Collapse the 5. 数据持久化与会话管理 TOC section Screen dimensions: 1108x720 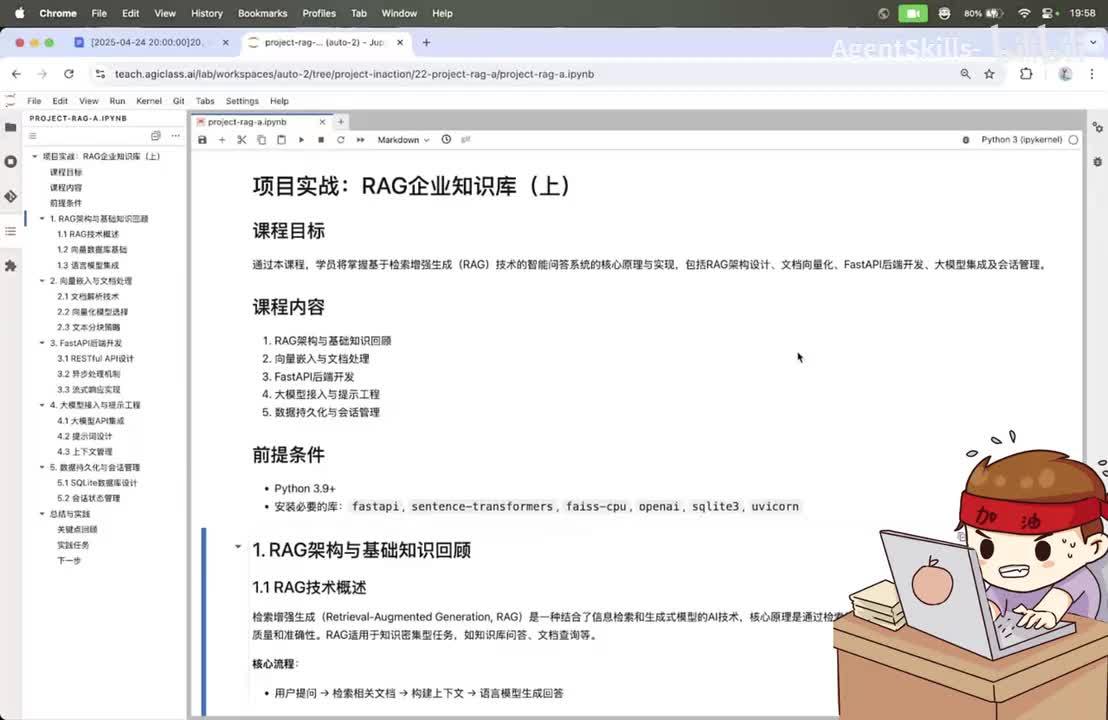(x=42, y=467)
